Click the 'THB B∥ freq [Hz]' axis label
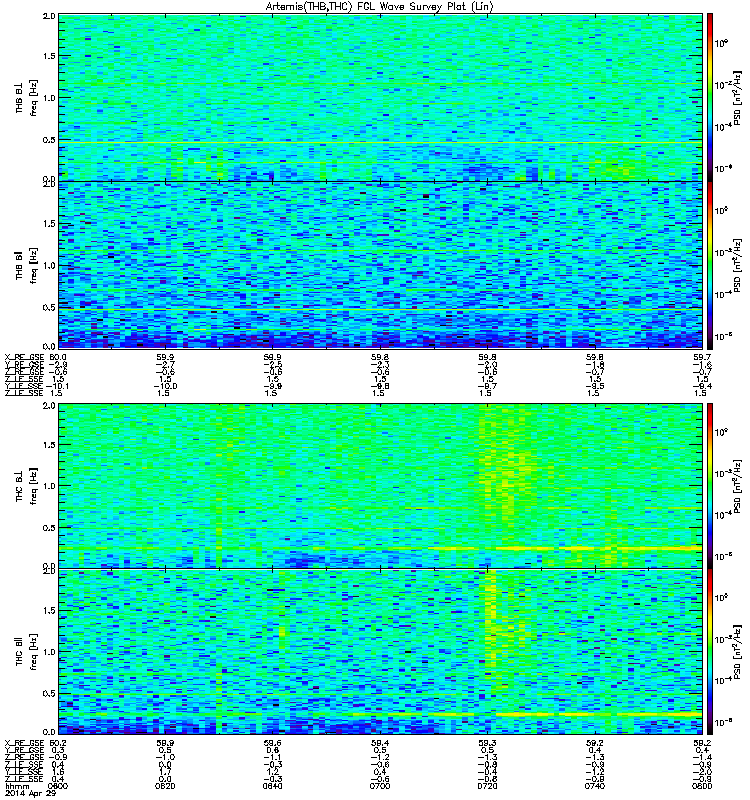 click(x=26, y=265)
